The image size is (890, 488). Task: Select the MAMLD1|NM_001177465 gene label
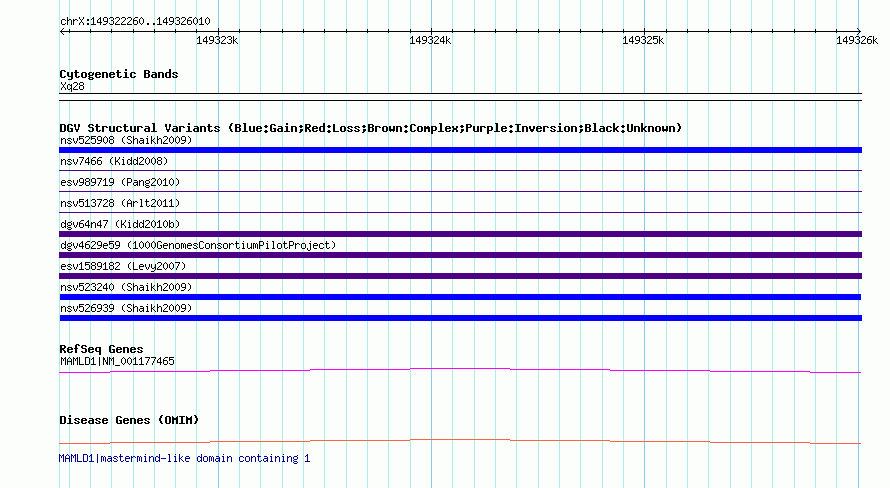click(x=117, y=361)
